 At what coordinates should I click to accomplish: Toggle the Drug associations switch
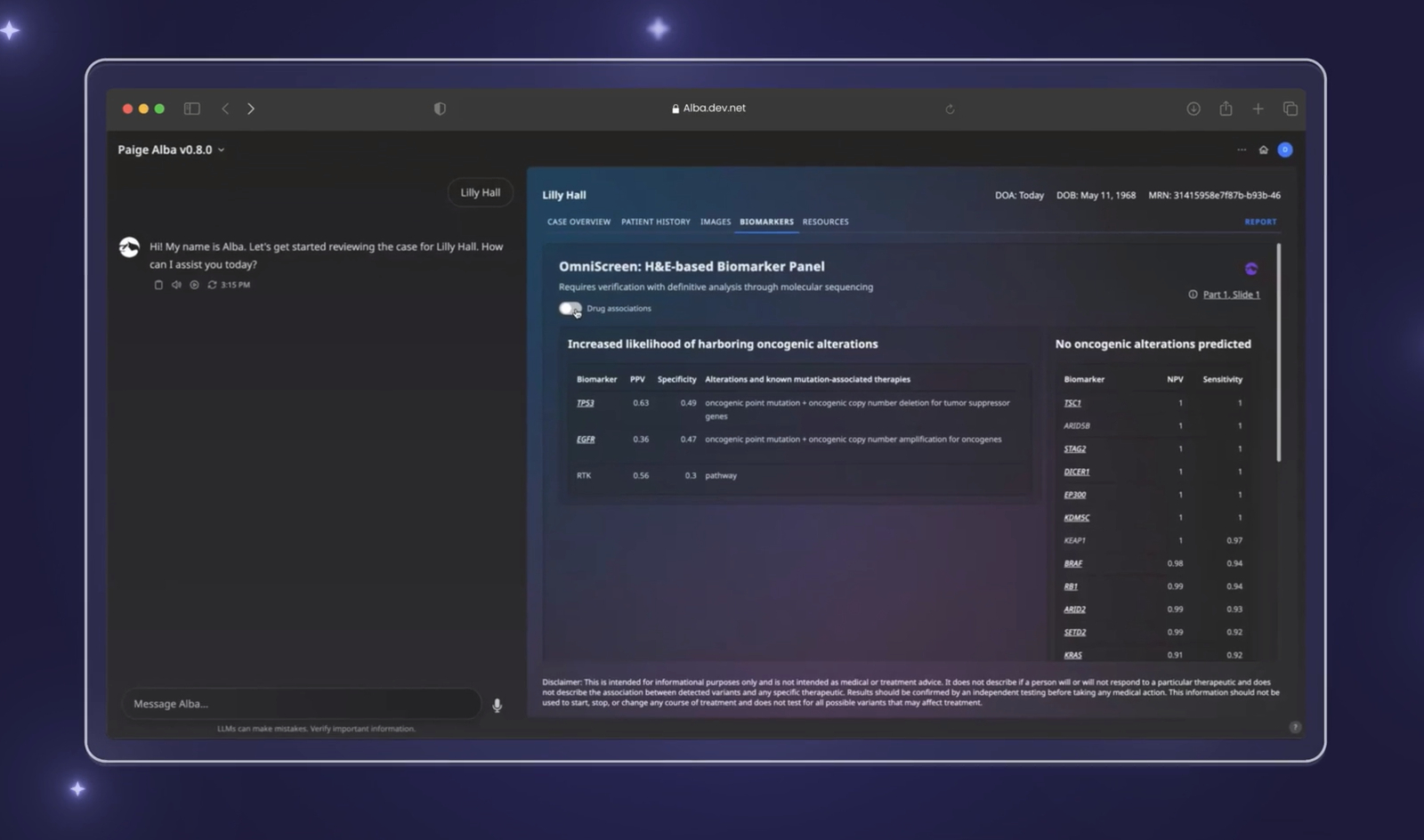click(570, 309)
